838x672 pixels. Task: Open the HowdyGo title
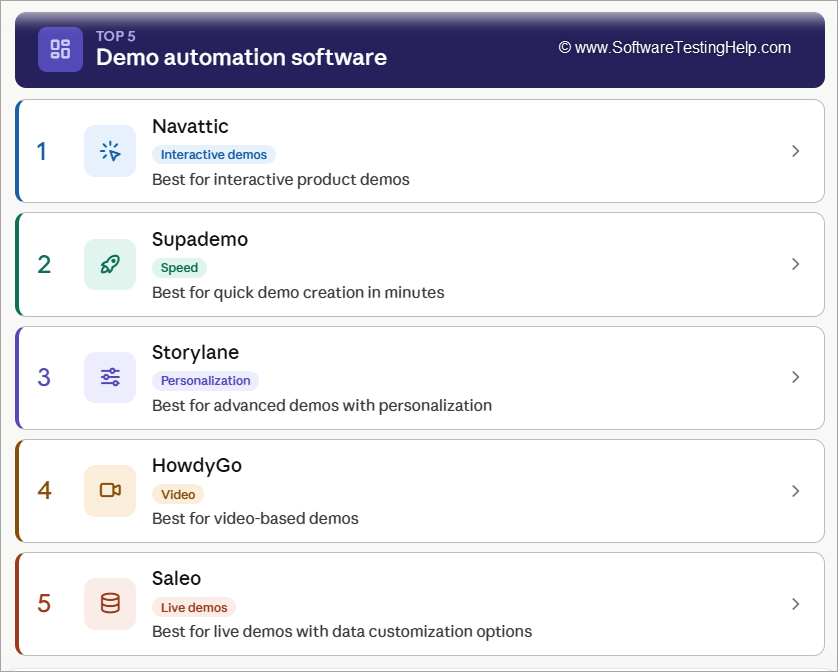(197, 466)
